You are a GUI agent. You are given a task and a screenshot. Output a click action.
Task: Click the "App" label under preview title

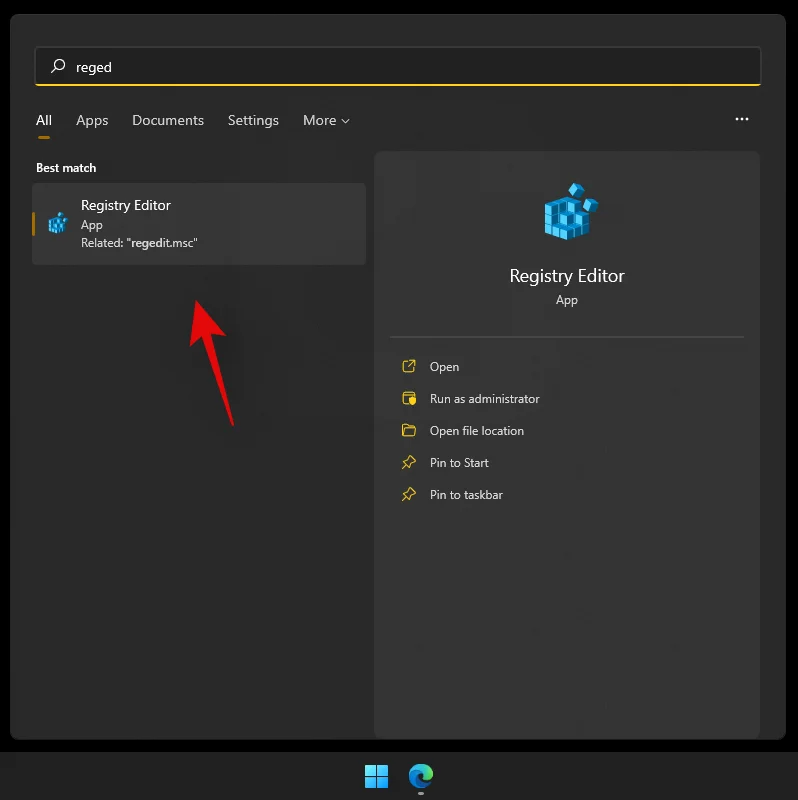[x=566, y=300]
